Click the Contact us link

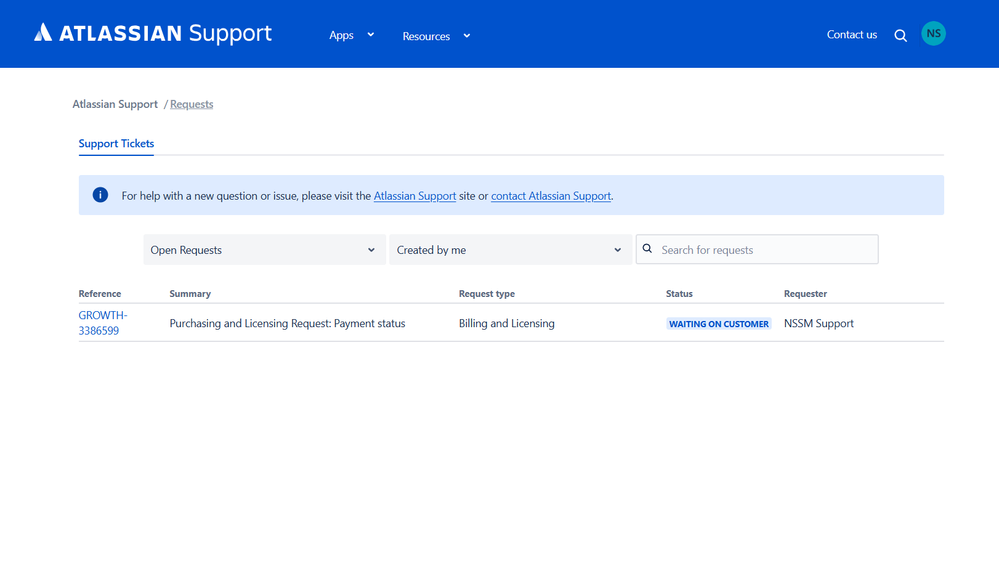(852, 34)
